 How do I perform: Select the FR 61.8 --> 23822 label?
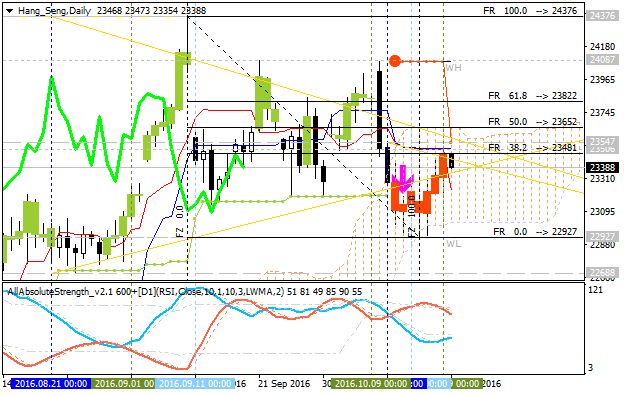tap(532, 96)
